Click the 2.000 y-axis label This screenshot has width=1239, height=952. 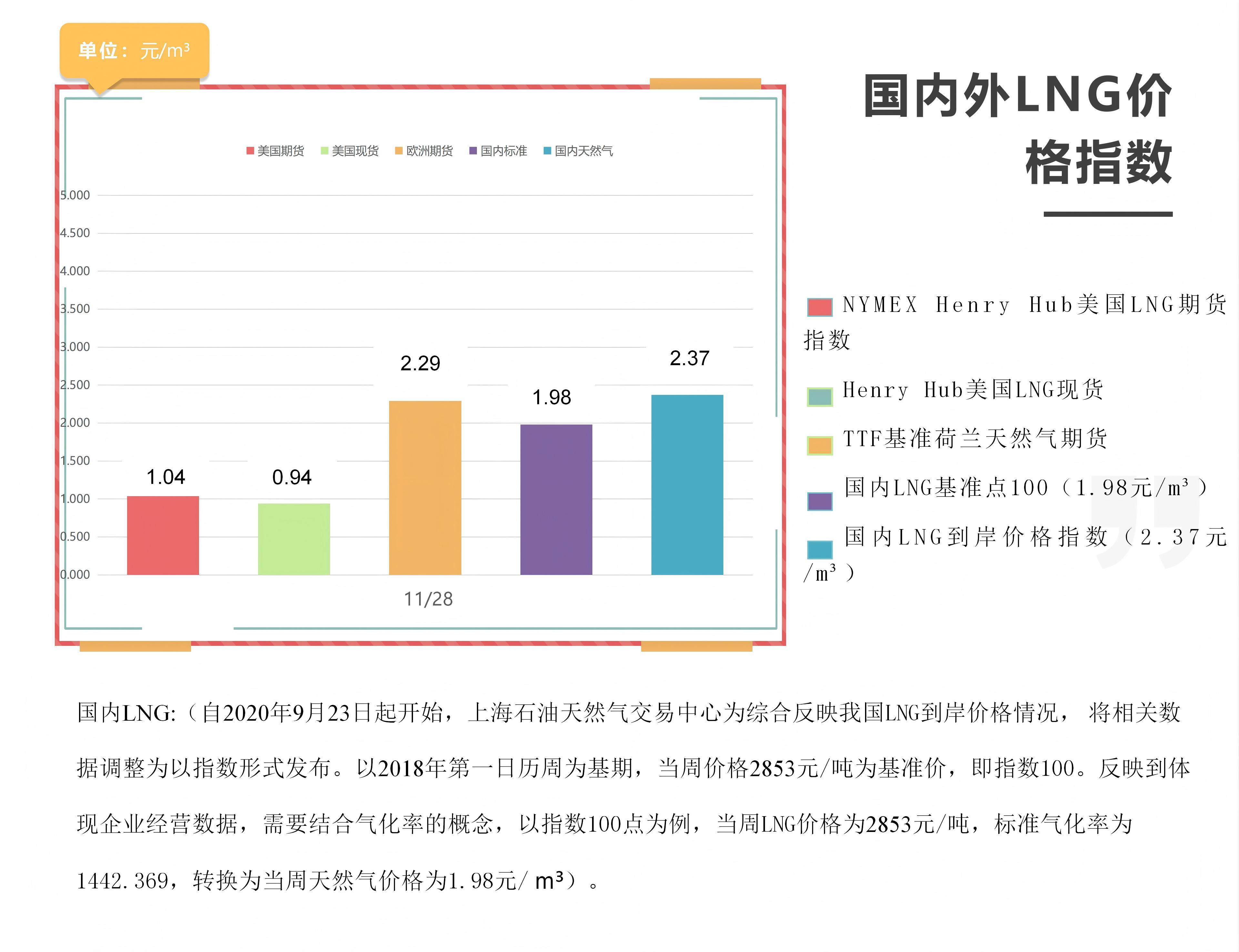(75, 423)
